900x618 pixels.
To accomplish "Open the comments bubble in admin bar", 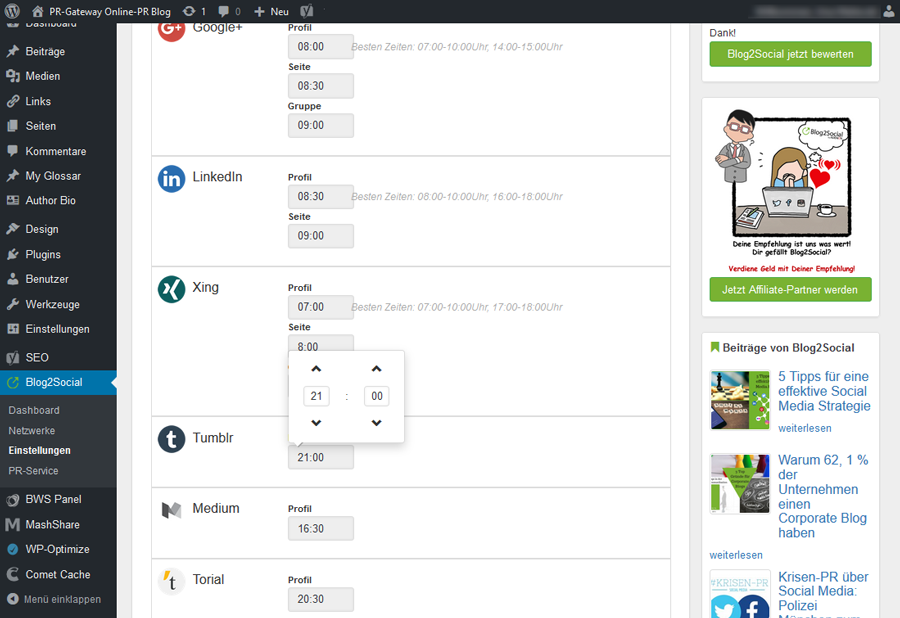I will 229,11.
